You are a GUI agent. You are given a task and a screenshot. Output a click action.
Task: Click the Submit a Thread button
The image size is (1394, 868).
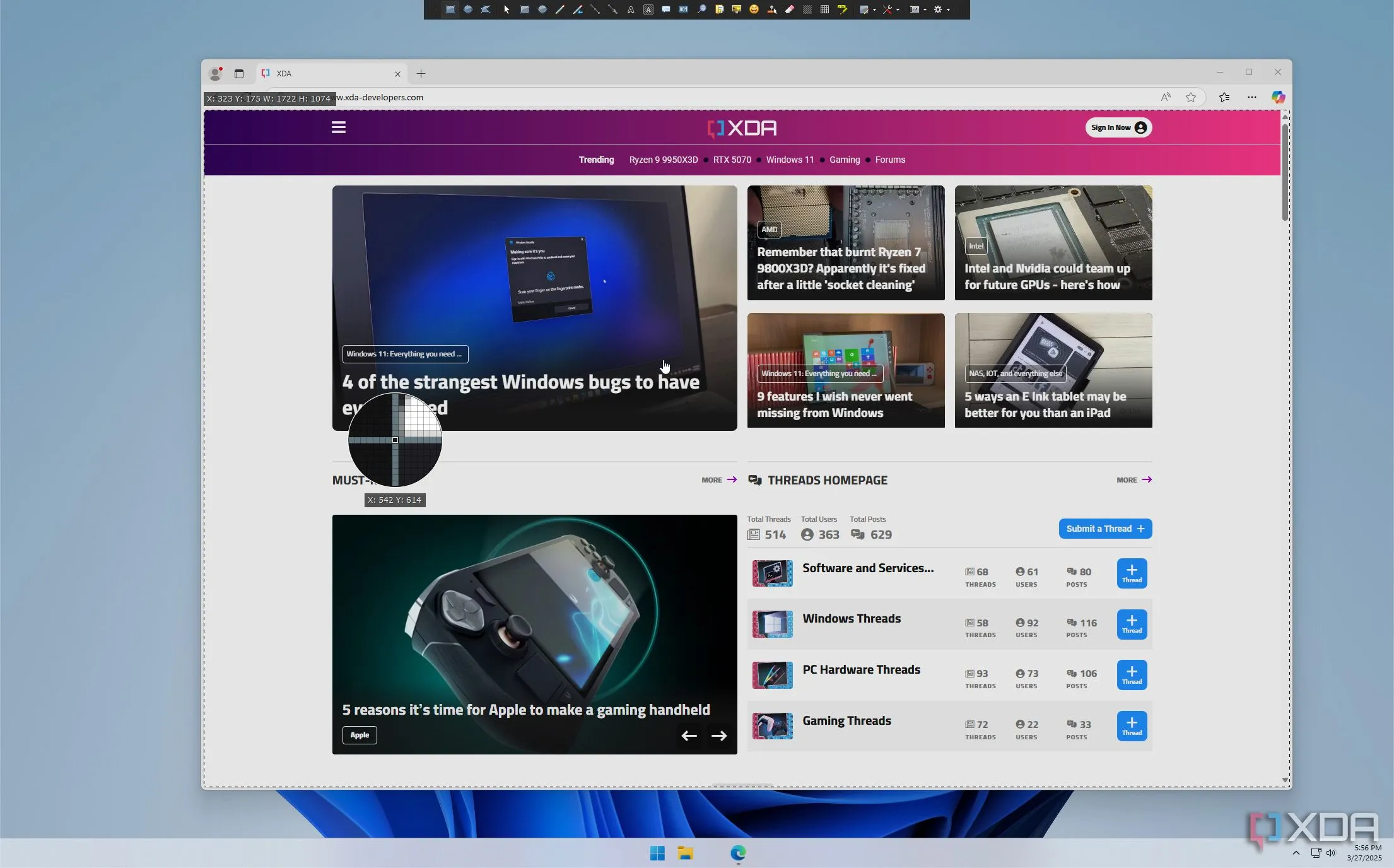1105,529
